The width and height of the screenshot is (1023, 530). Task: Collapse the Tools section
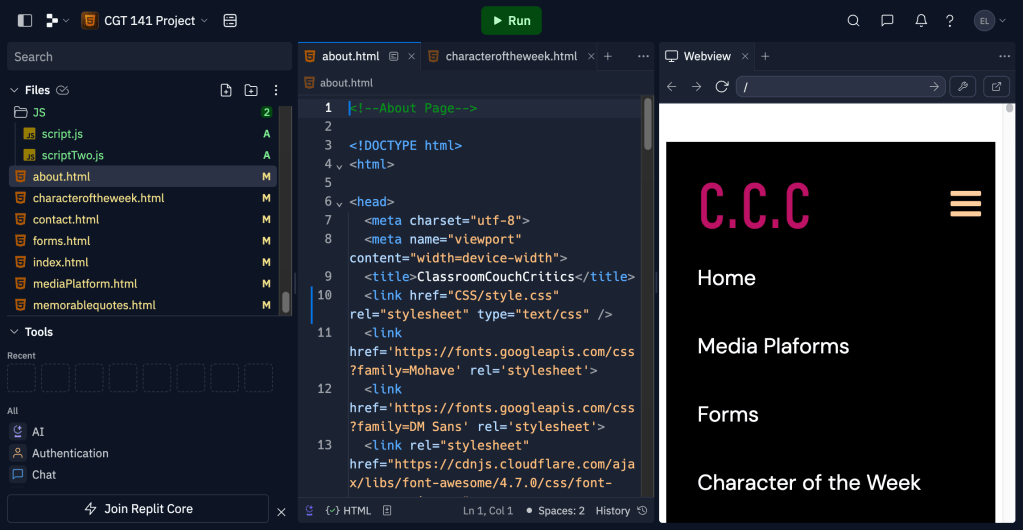pyautogui.click(x=14, y=332)
